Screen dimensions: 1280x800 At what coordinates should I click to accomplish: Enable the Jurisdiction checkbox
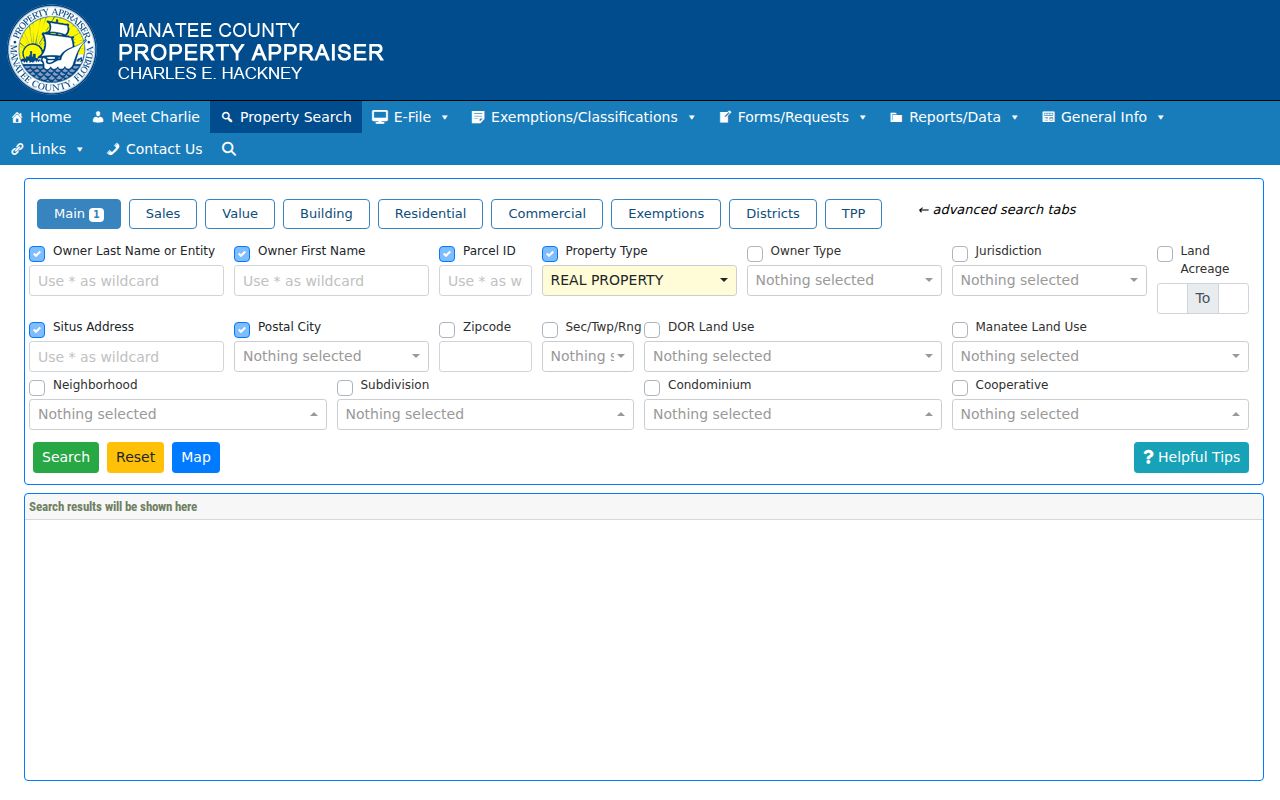pos(960,254)
